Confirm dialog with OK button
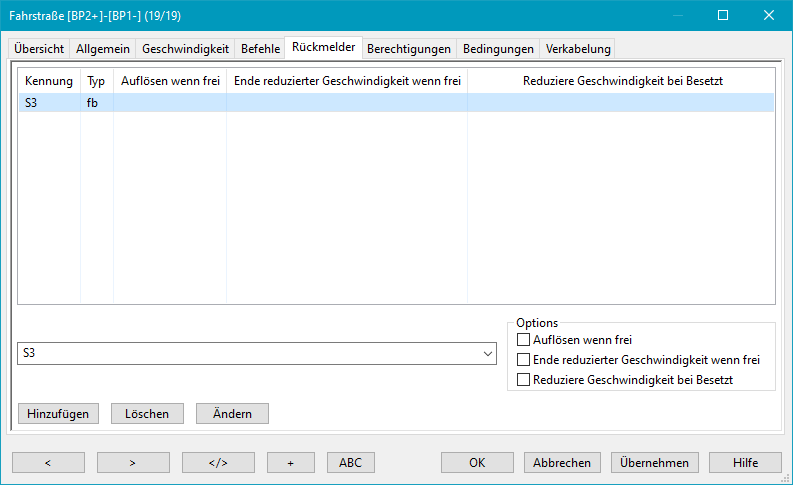The height and width of the screenshot is (485, 793). coord(477,462)
